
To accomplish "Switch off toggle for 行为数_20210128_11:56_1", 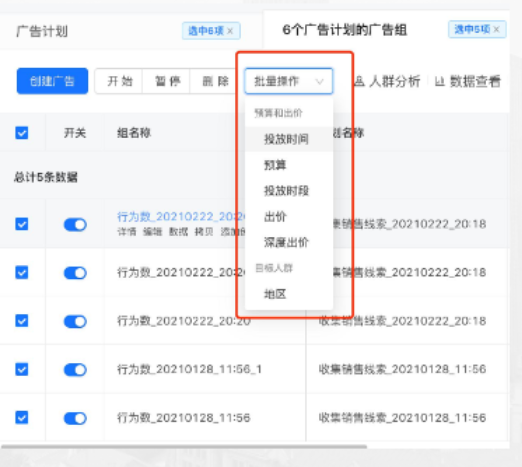I will click(75, 370).
